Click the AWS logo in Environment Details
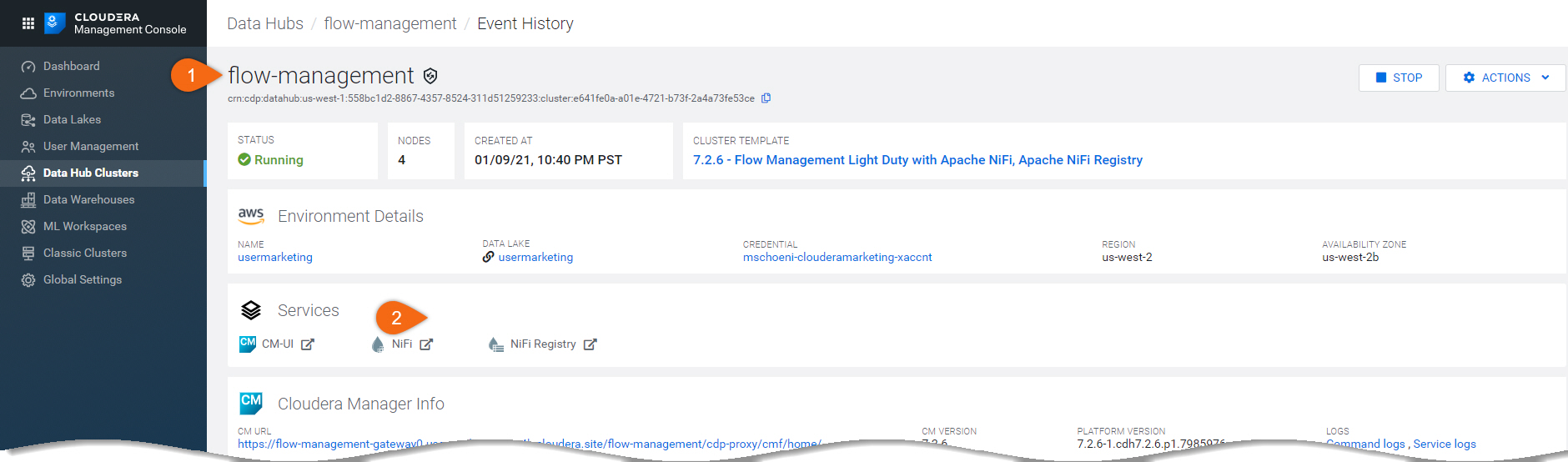Screen dimensions: 1568x462 pos(251,215)
